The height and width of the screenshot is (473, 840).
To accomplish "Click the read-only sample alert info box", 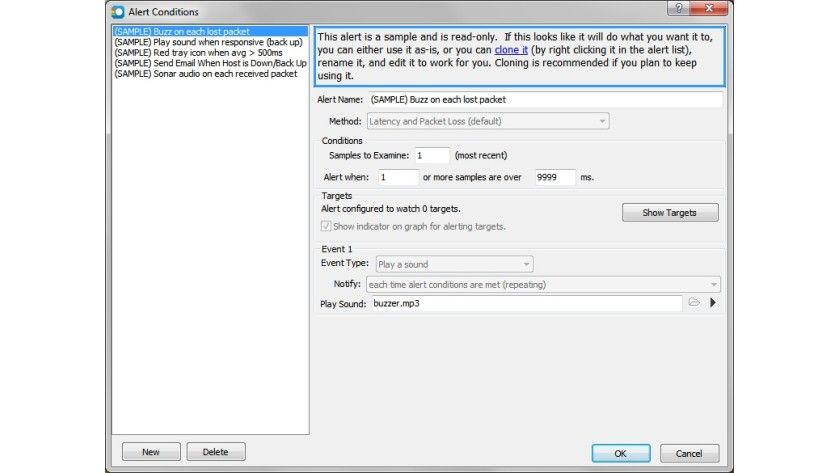I will (520, 56).
